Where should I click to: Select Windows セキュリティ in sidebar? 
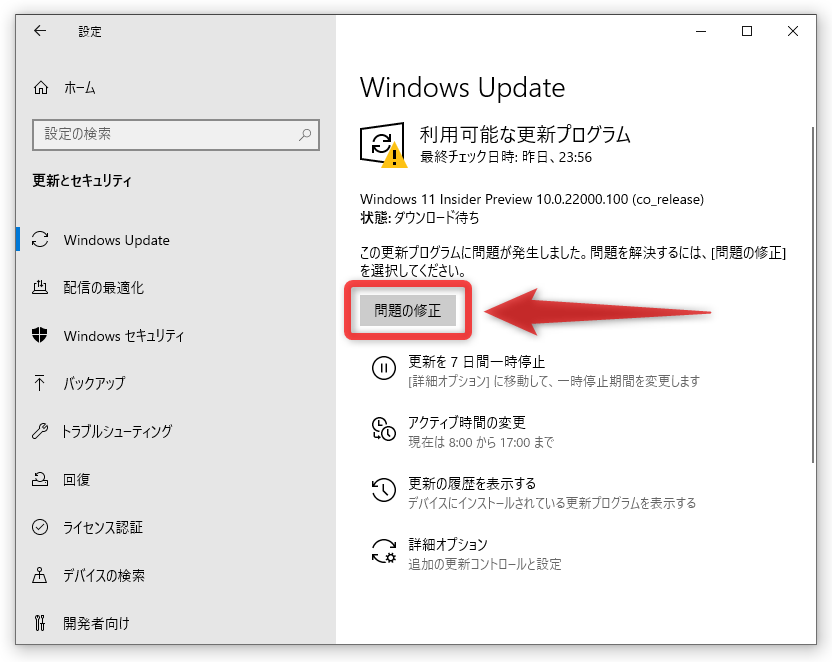[176, 335]
